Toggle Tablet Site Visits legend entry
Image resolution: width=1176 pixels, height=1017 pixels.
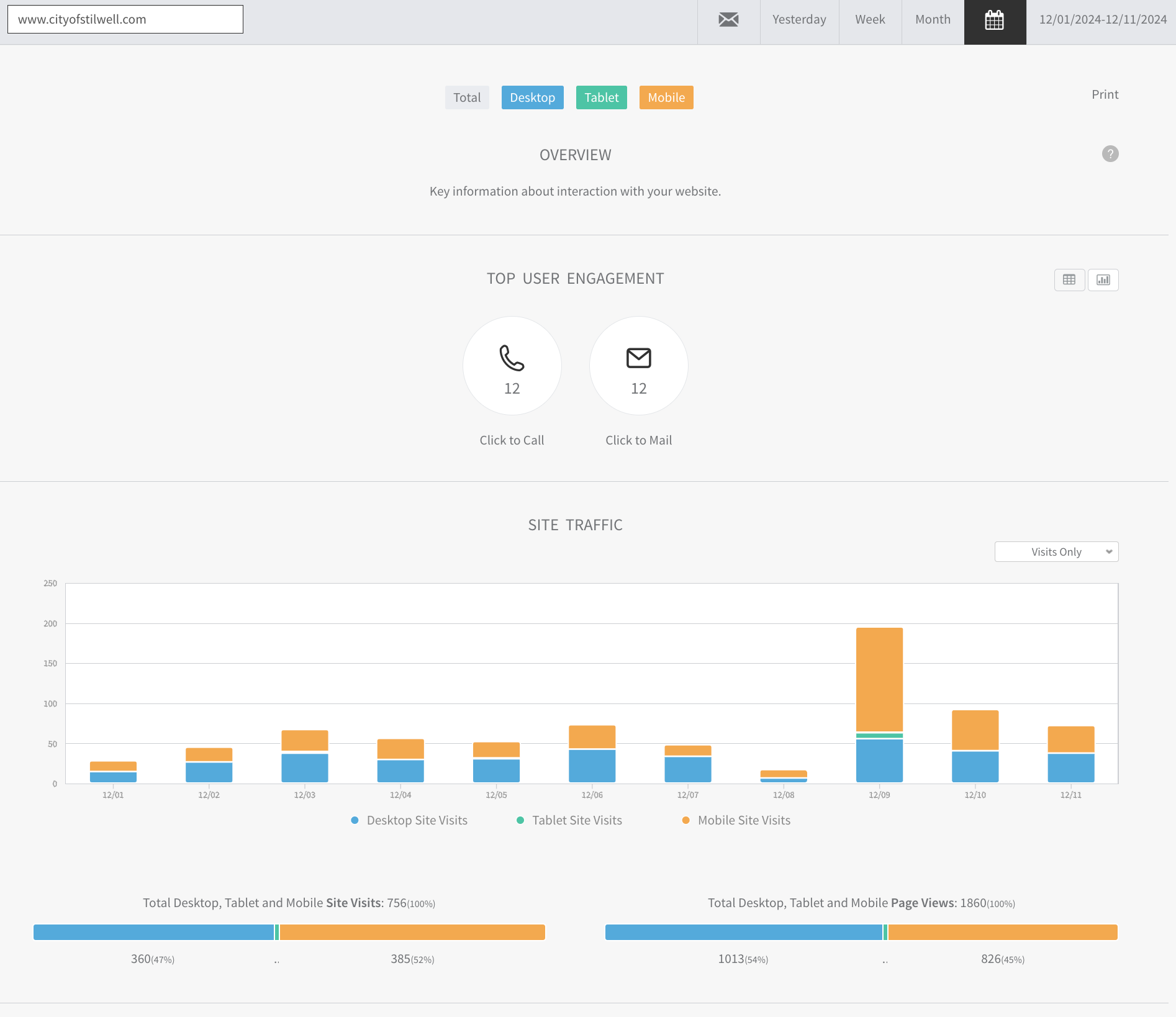577,820
